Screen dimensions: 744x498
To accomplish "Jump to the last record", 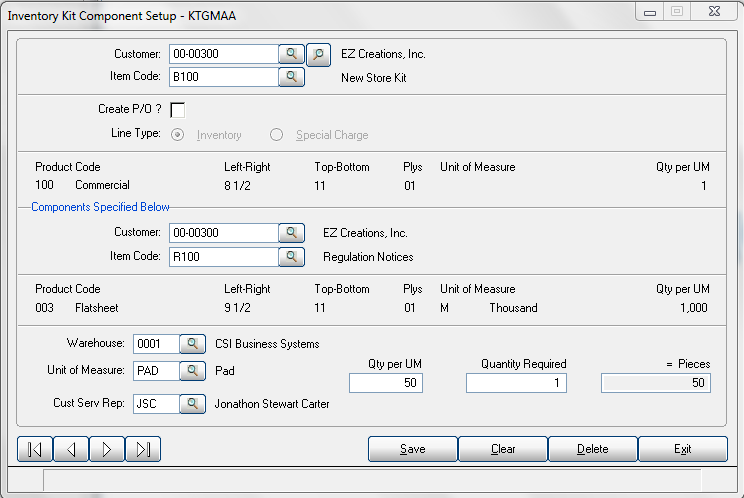I will tap(143, 449).
